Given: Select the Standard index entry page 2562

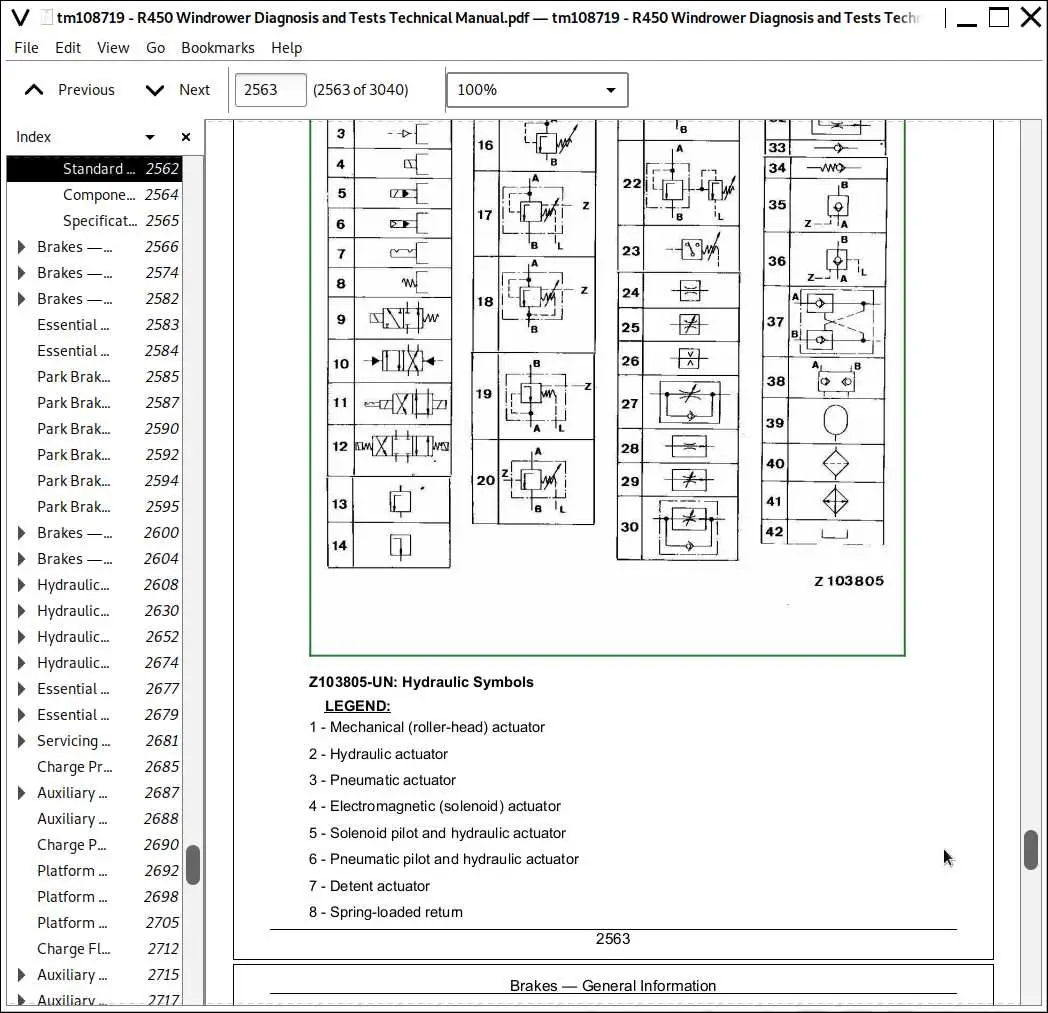Looking at the screenshot, I should click(x=94, y=168).
